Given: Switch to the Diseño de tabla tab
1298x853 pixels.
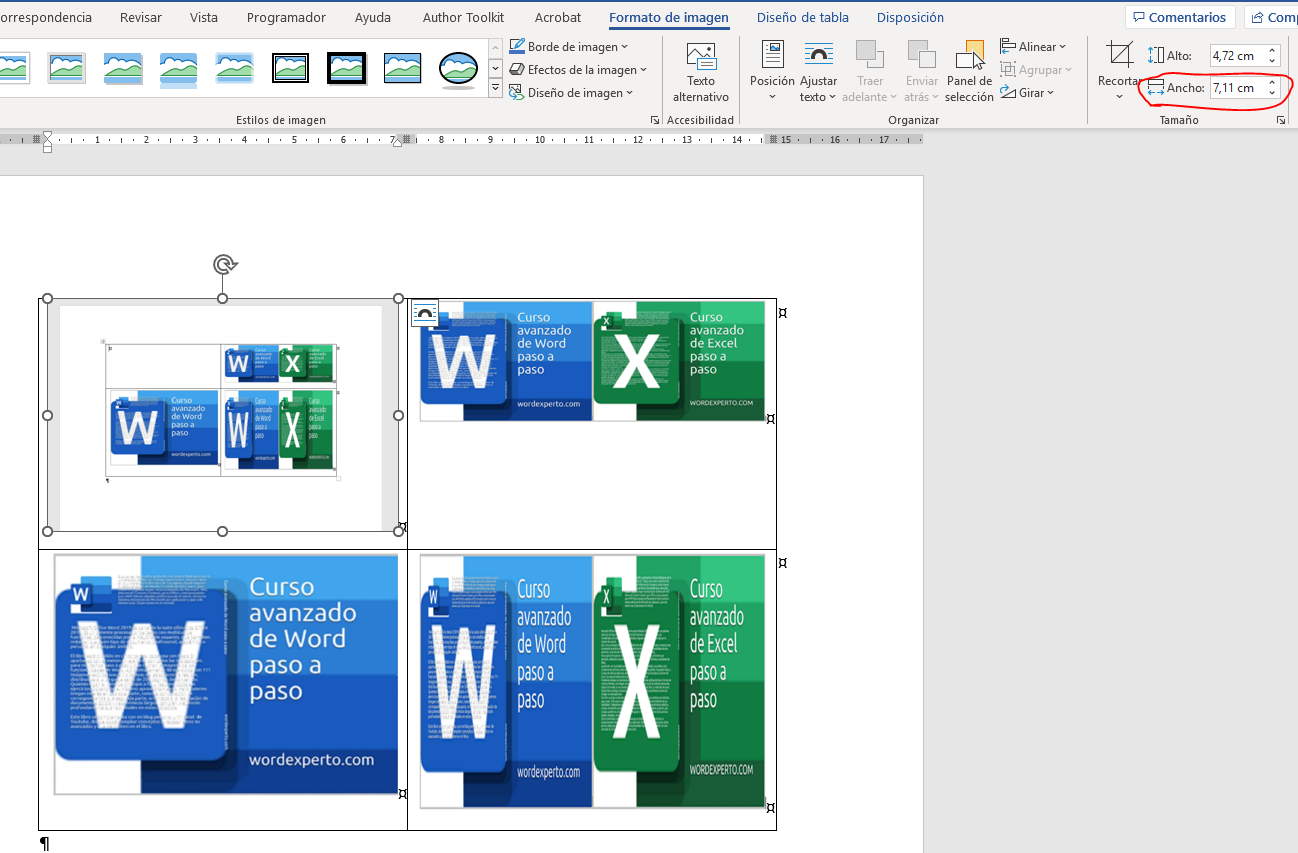Looking at the screenshot, I should pyautogui.click(x=802, y=18).
